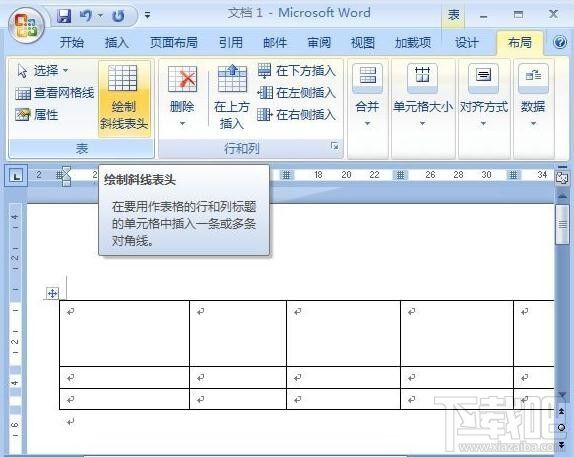The width and height of the screenshot is (574, 457).
Task: Click the vertical scrollbar thumb
Action: pos(562,224)
